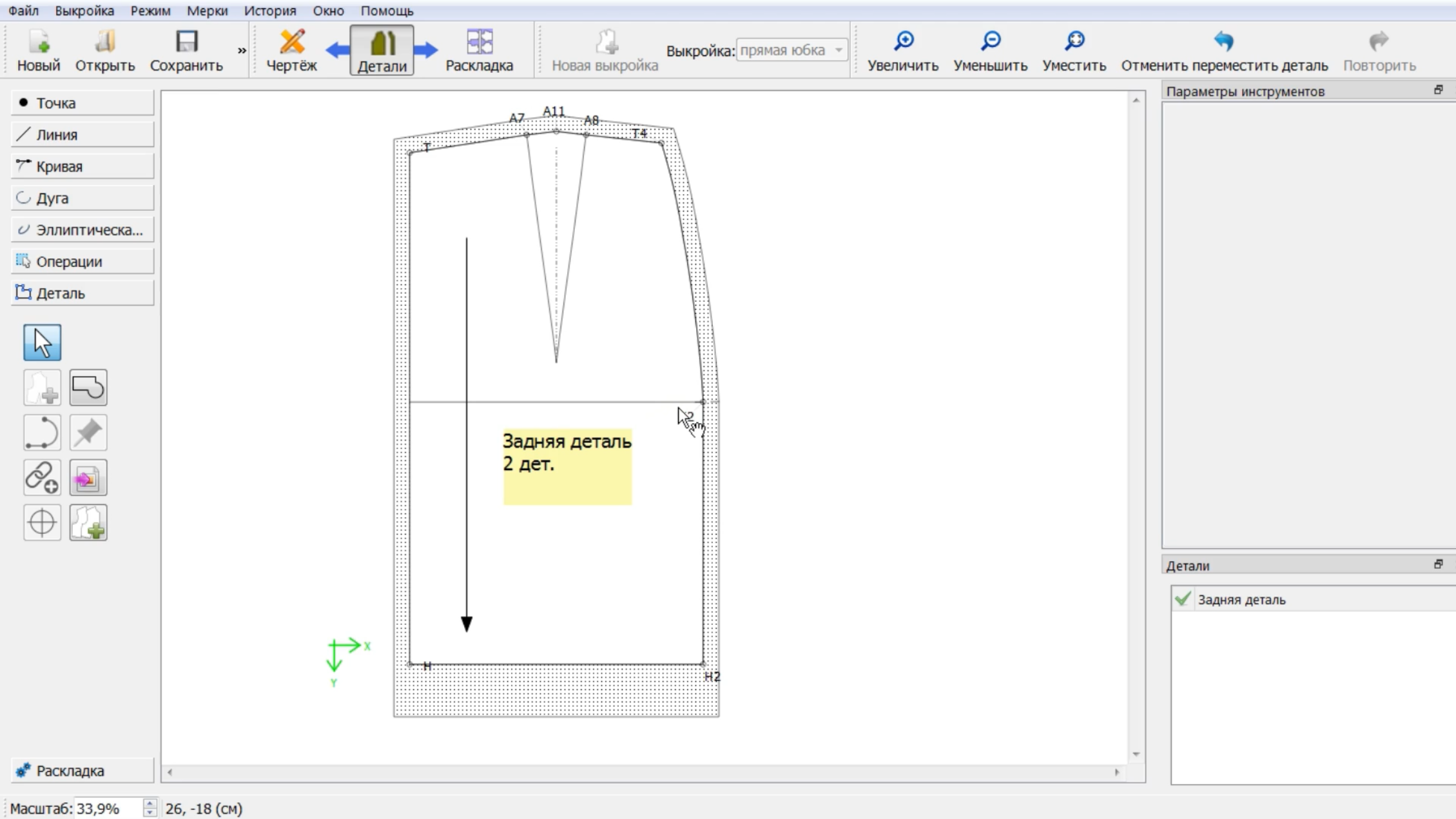The image size is (1456, 819).
Task: Click the place label crosshair tool
Action: (x=43, y=522)
